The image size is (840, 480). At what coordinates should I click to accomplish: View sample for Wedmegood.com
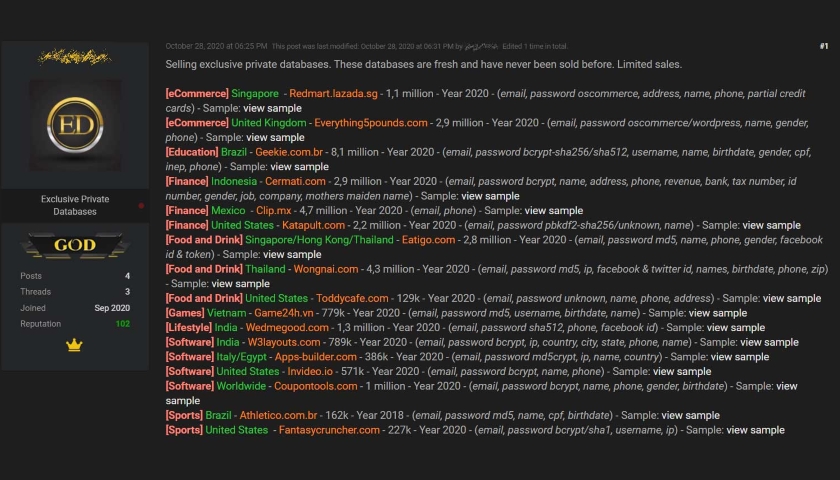[x=736, y=328]
